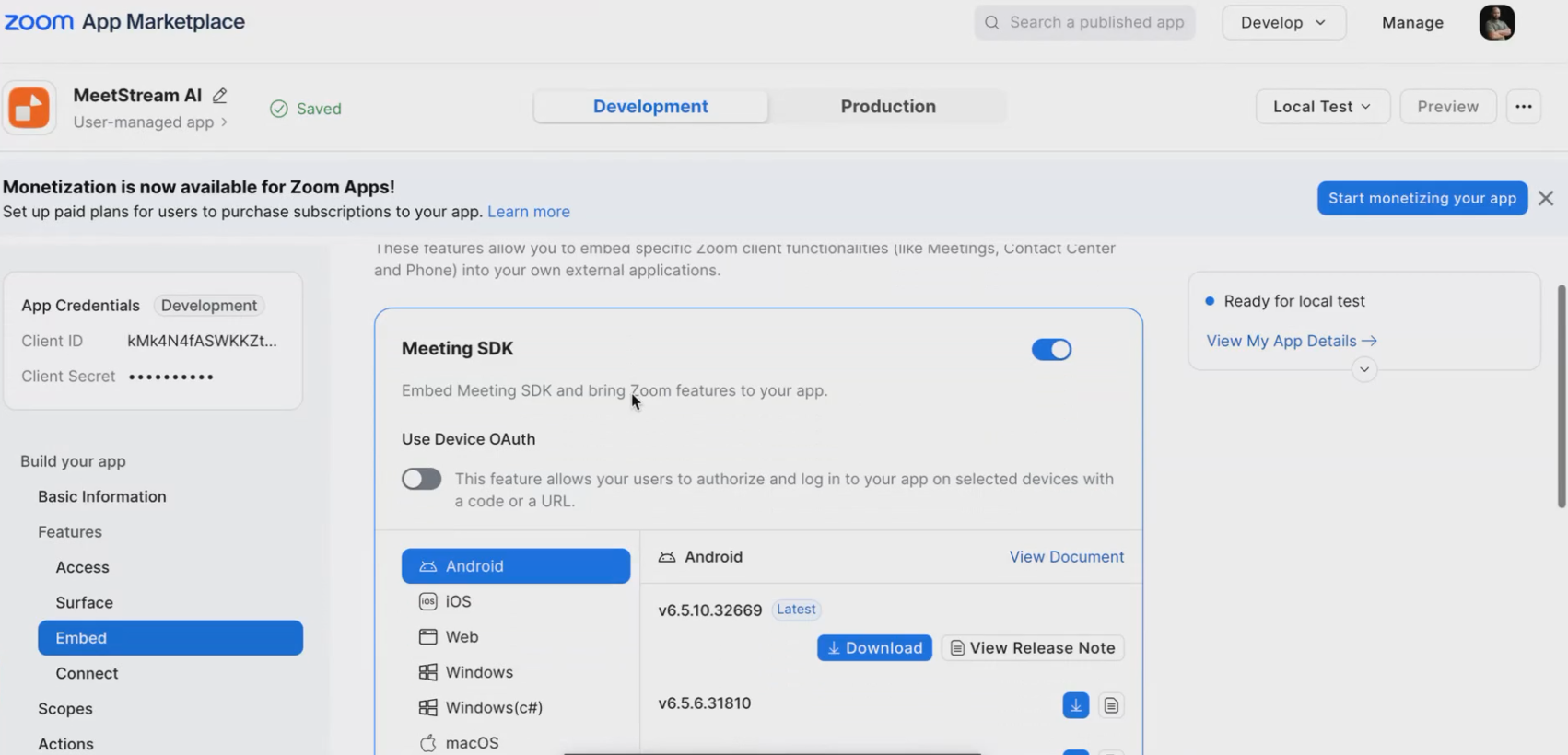Open View My App Details link
Image resolution: width=1568 pixels, height=755 pixels.
pyautogui.click(x=1292, y=341)
